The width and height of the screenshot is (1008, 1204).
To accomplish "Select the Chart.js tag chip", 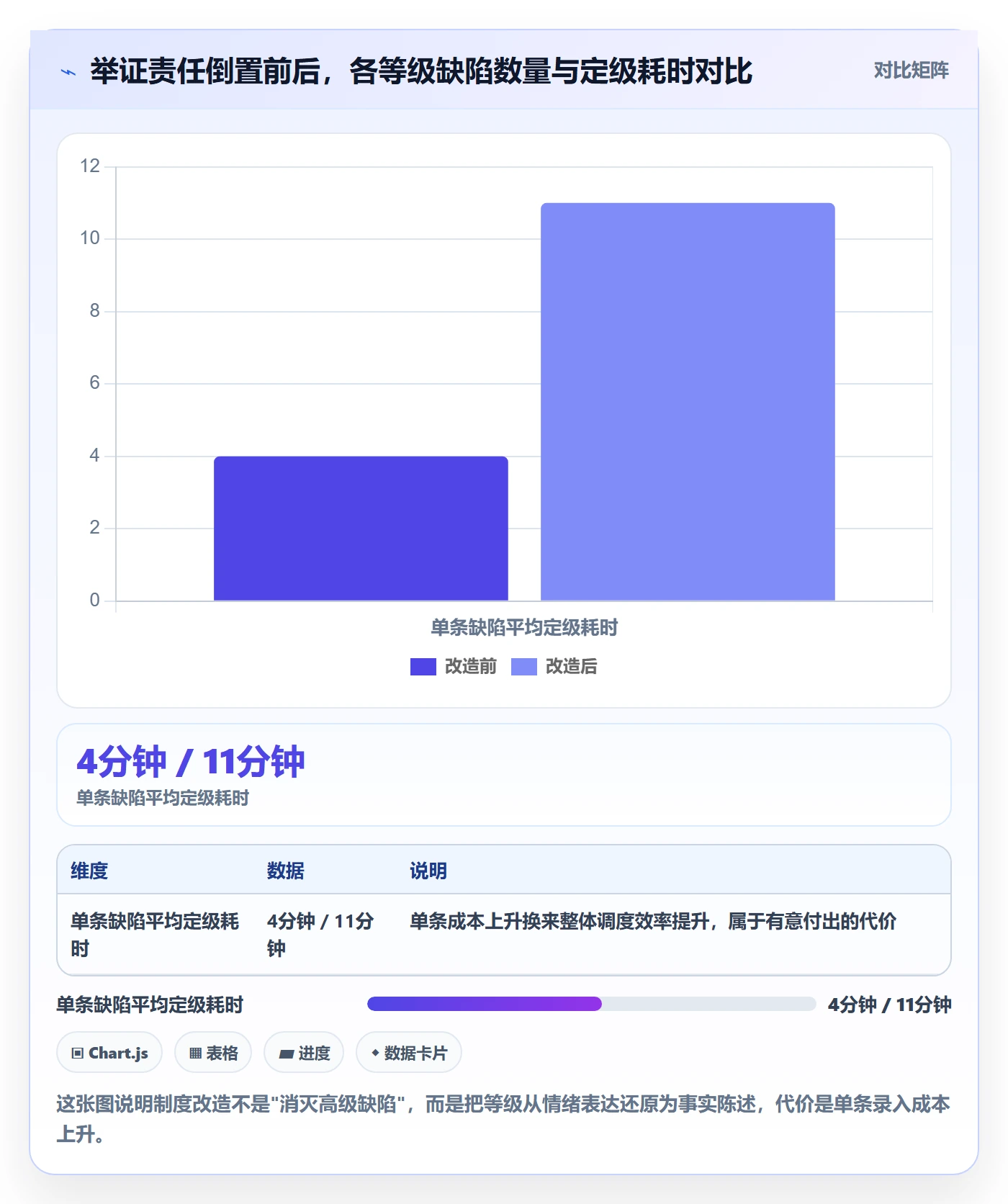I will coord(109,1053).
